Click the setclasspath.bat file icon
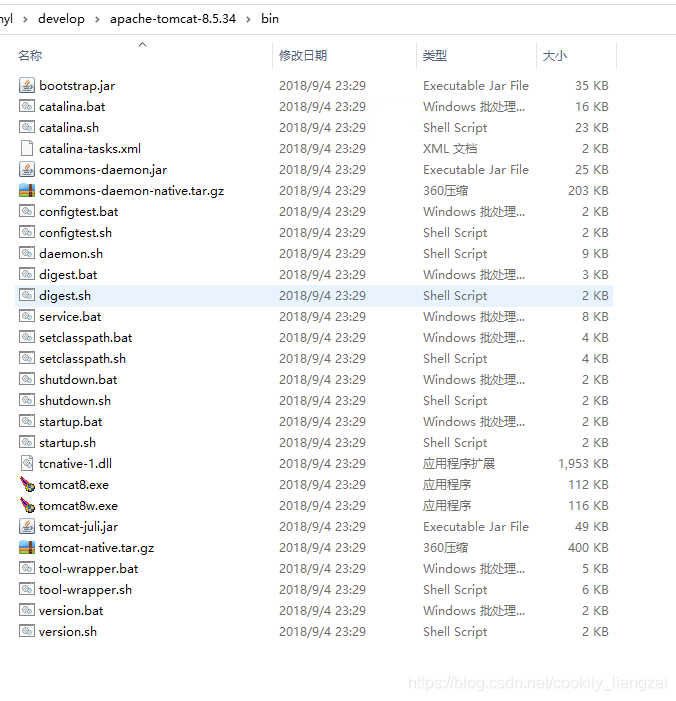This screenshot has height=701, width=676. click(27, 337)
